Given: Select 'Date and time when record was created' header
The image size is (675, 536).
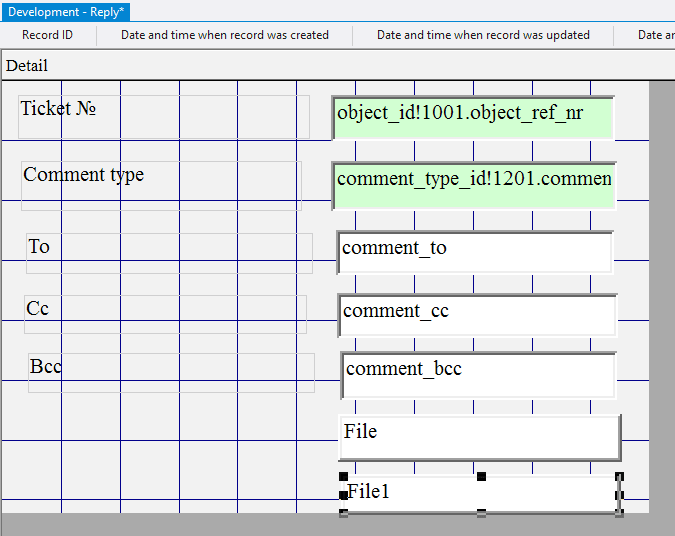Looking at the screenshot, I should coord(225,35).
